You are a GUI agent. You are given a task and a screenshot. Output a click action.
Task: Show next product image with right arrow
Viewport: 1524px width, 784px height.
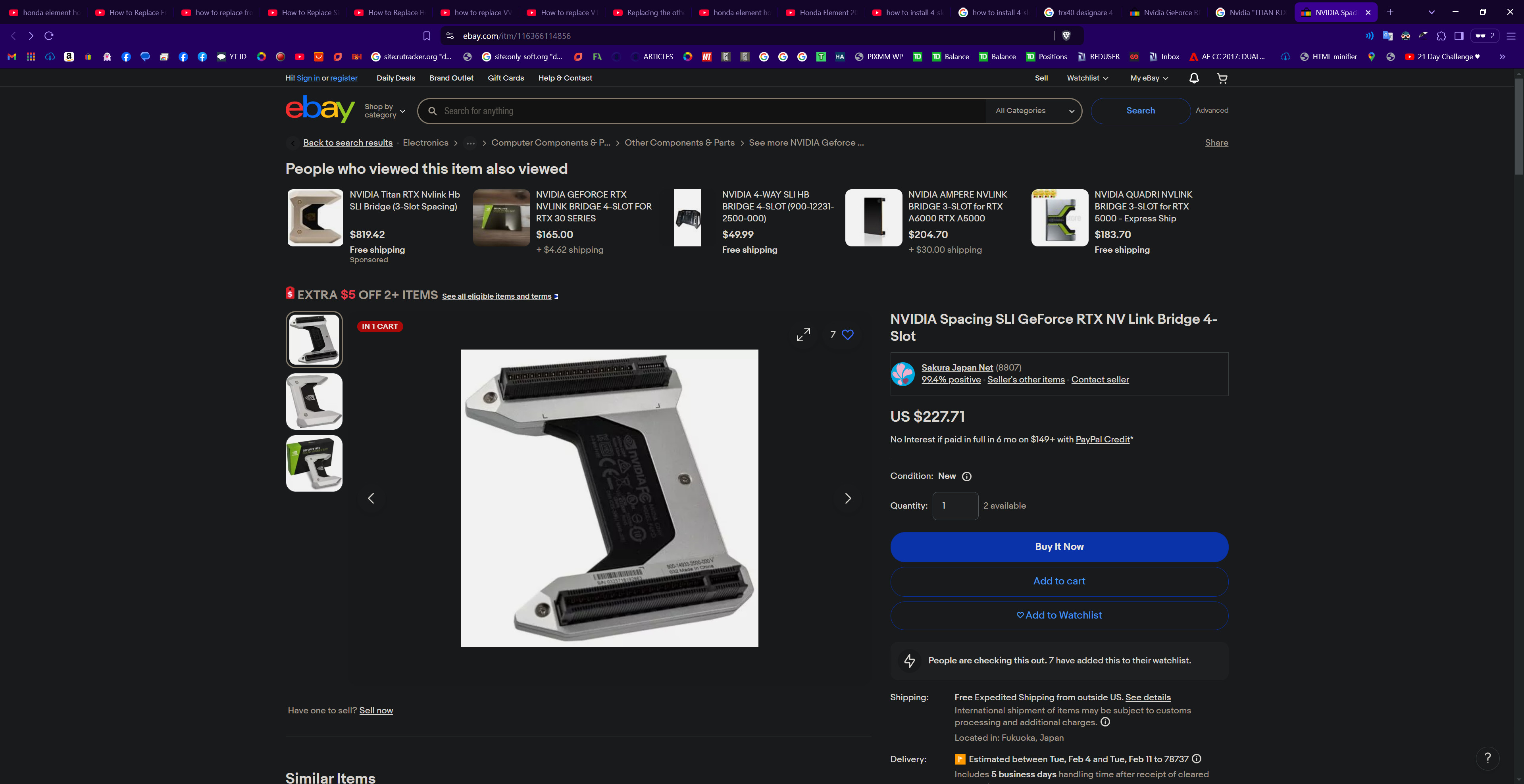(848, 498)
